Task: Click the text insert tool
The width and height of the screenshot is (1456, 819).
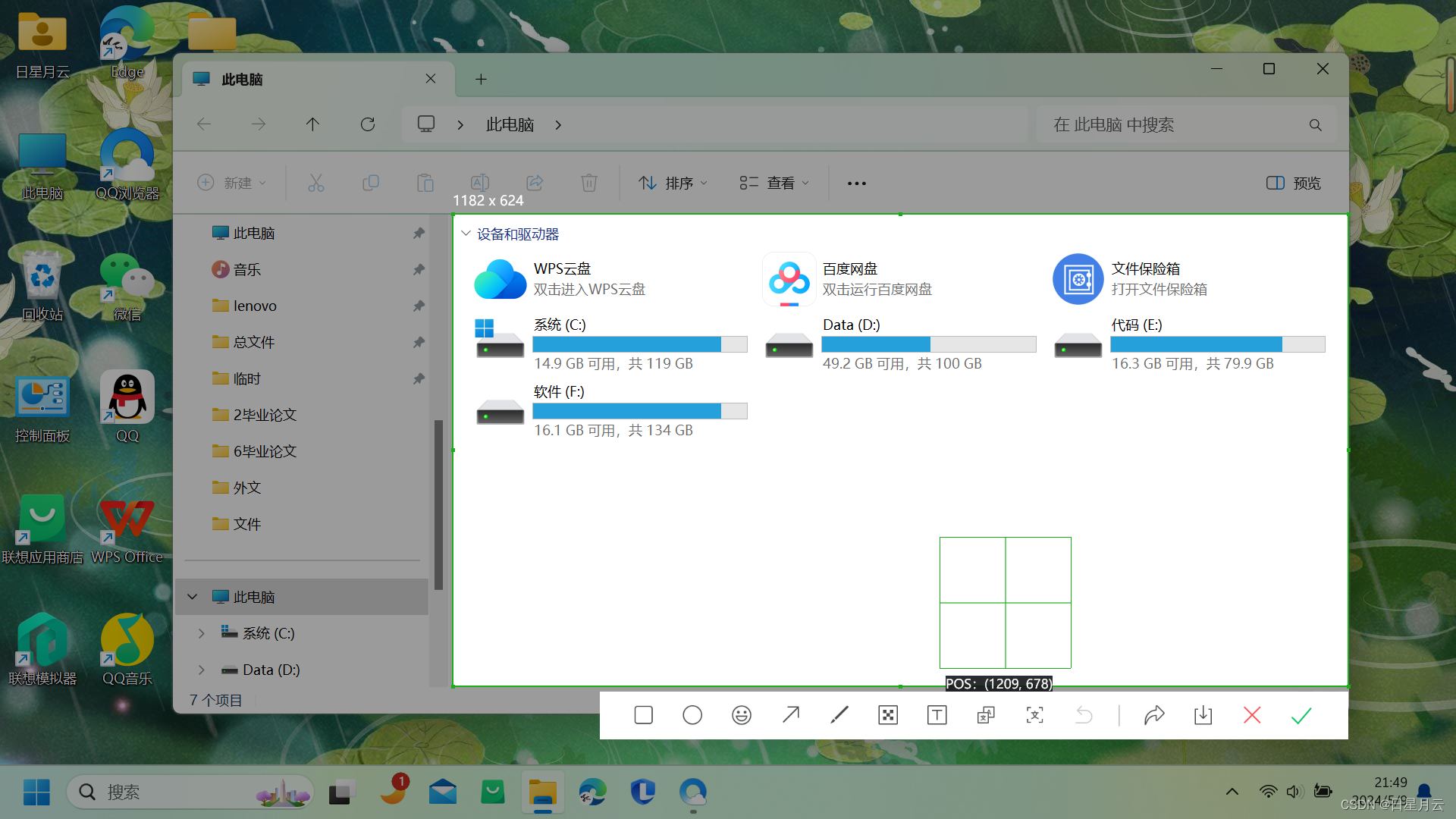Action: 937,715
